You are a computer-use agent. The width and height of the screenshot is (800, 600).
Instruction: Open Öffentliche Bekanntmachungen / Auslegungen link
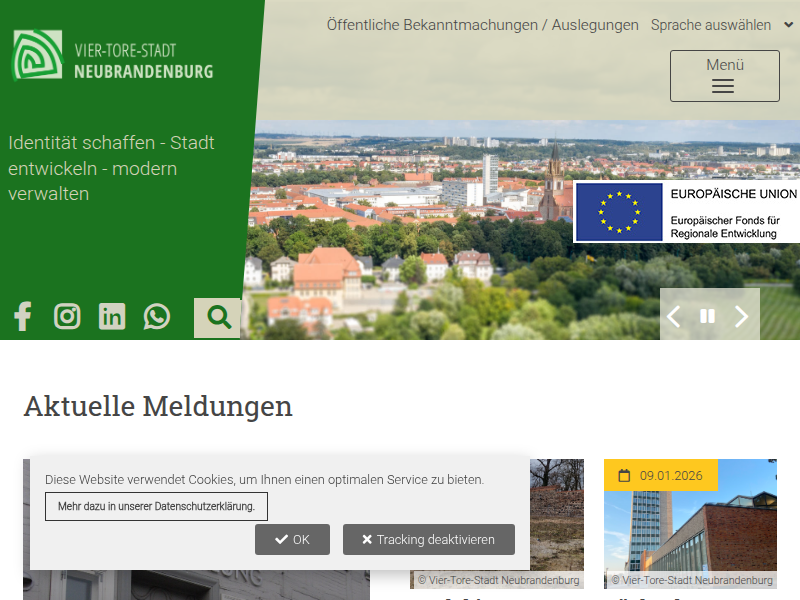tap(482, 25)
